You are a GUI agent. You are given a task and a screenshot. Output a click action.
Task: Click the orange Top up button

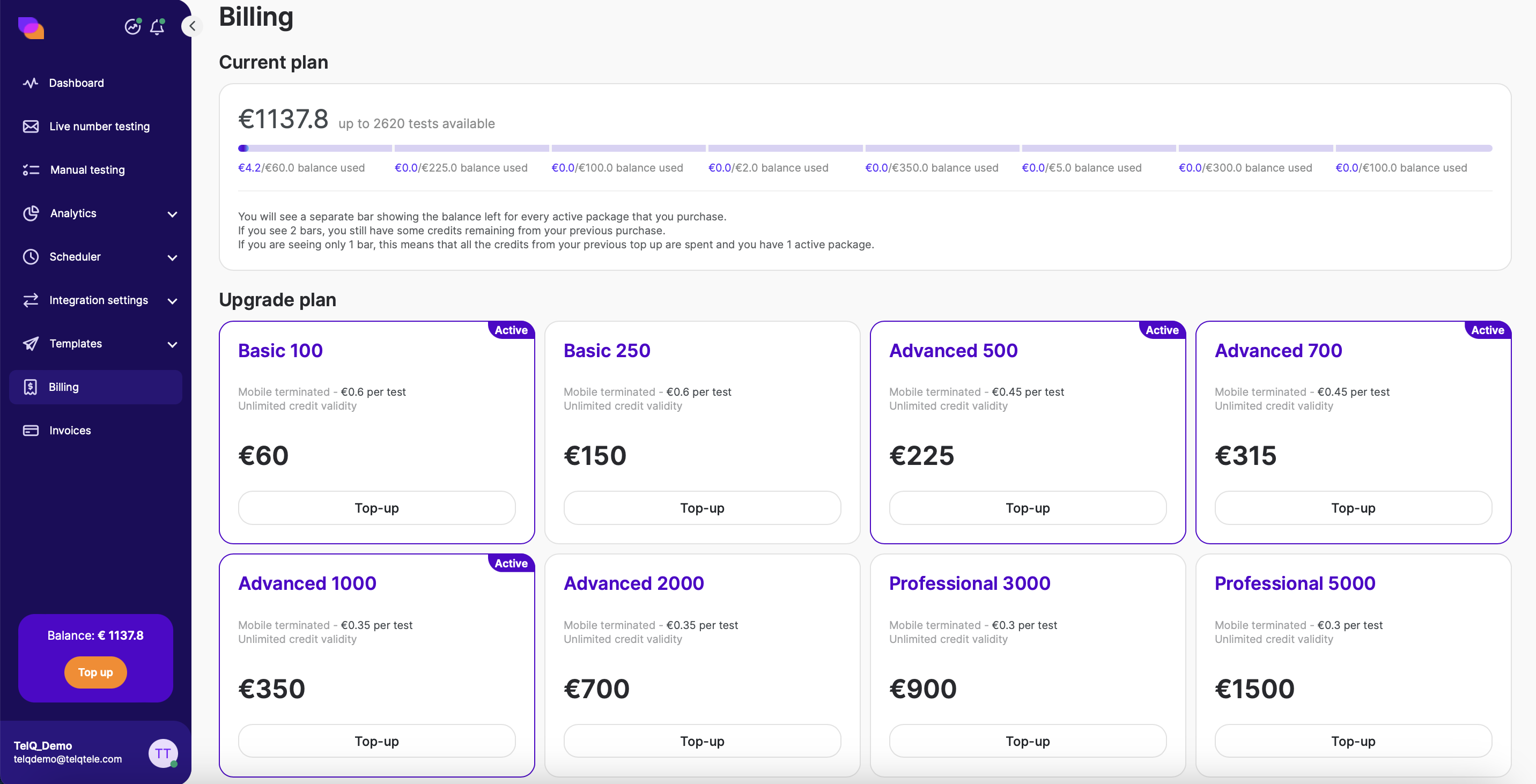(95, 672)
